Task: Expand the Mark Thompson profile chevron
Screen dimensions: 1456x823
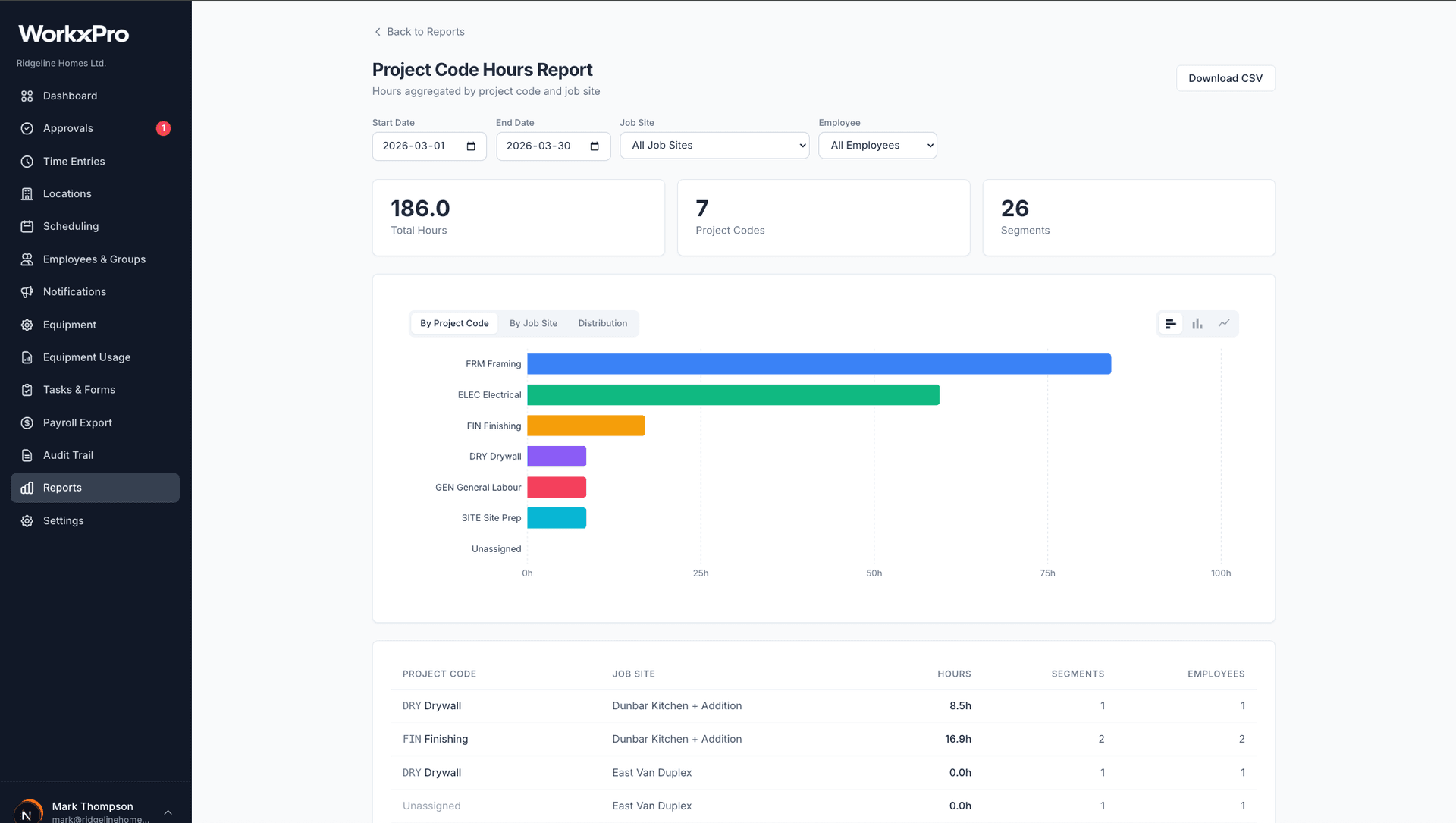Action: pyautogui.click(x=168, y=812)
